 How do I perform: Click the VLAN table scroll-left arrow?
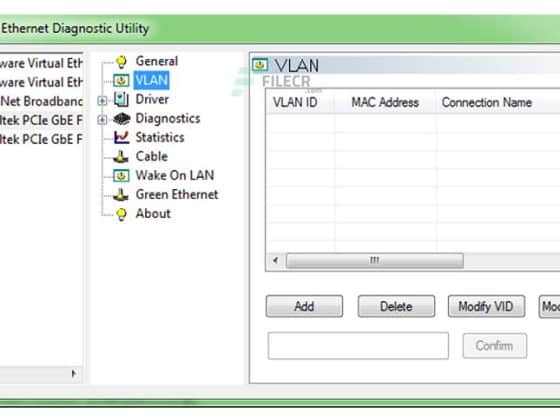pos(275,260)
